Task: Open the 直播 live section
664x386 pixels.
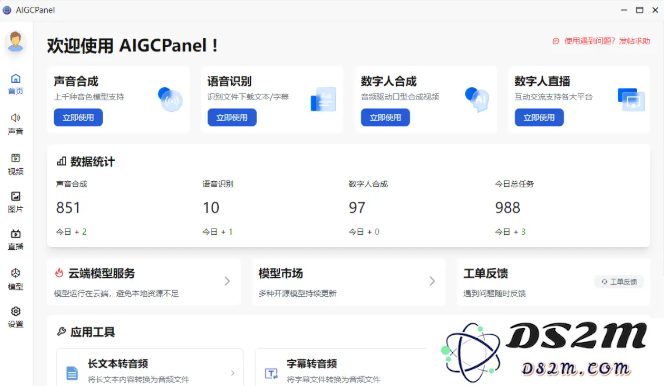Action: [16, 240]
